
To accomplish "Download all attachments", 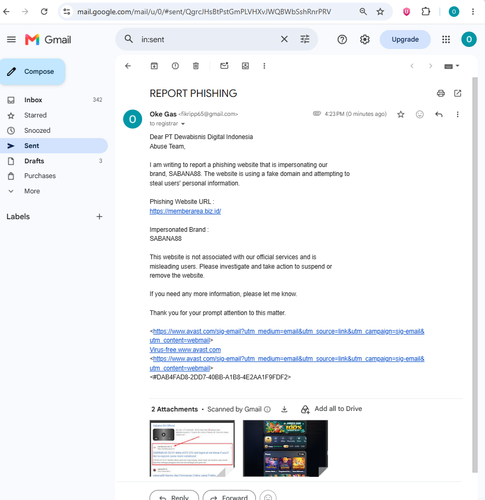I will click(284, 409).
